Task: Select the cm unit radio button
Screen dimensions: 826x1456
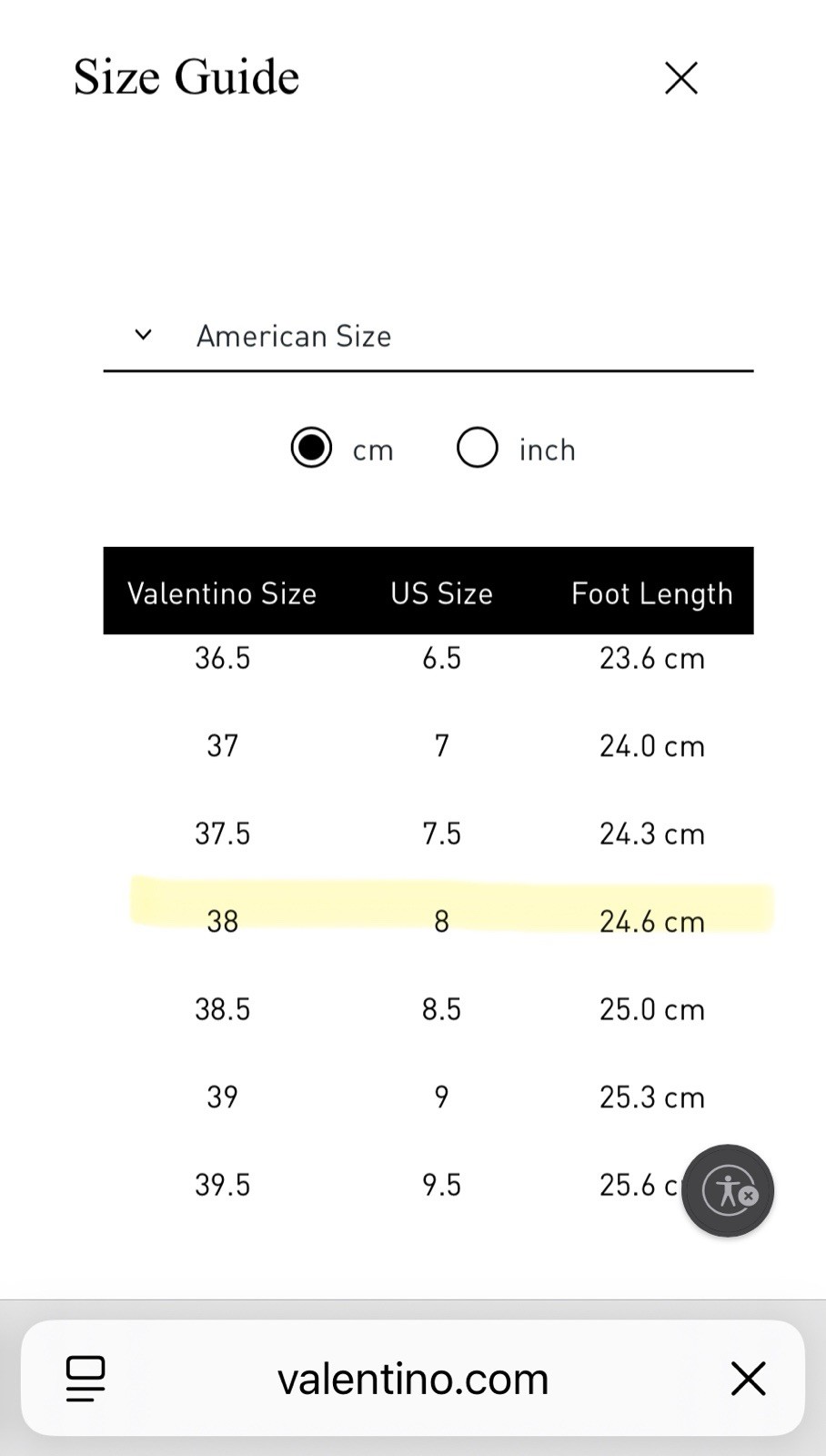Action: tap(312, 448)
